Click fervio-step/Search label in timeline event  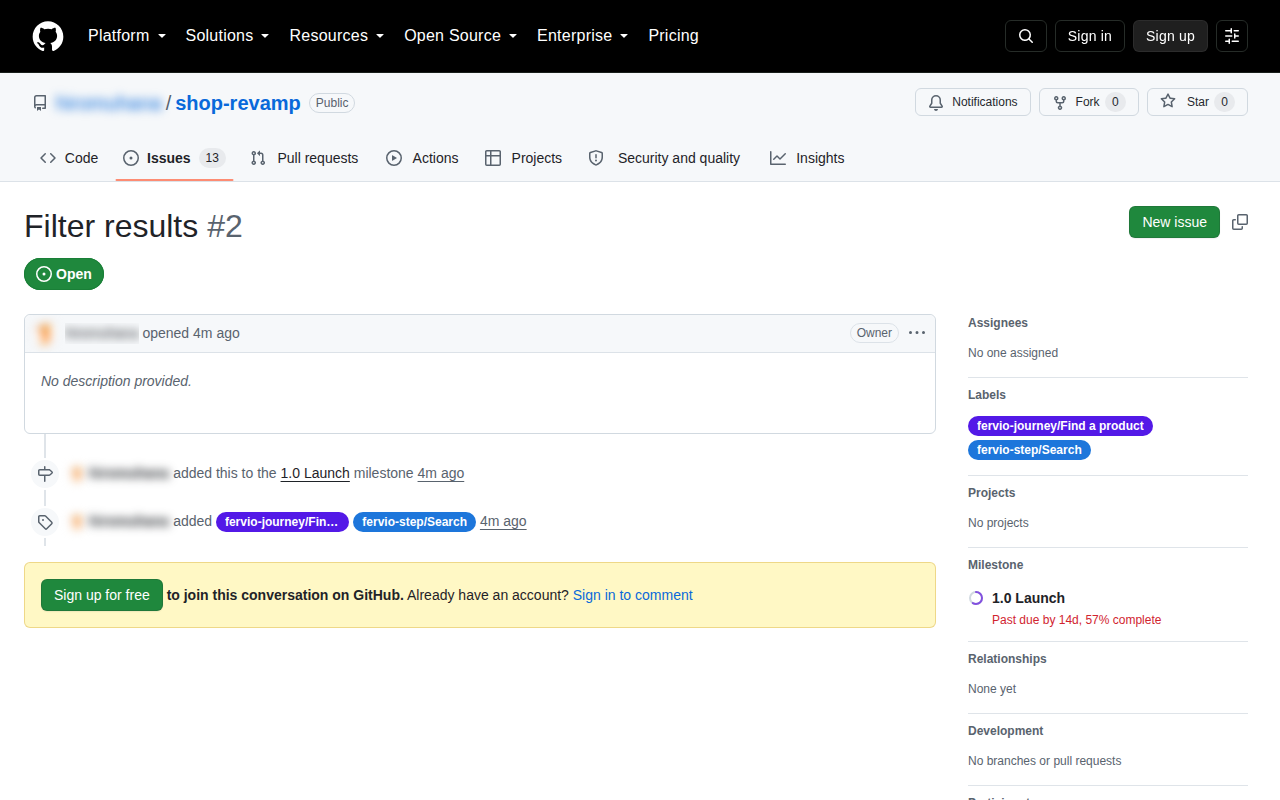click(414, 521)
